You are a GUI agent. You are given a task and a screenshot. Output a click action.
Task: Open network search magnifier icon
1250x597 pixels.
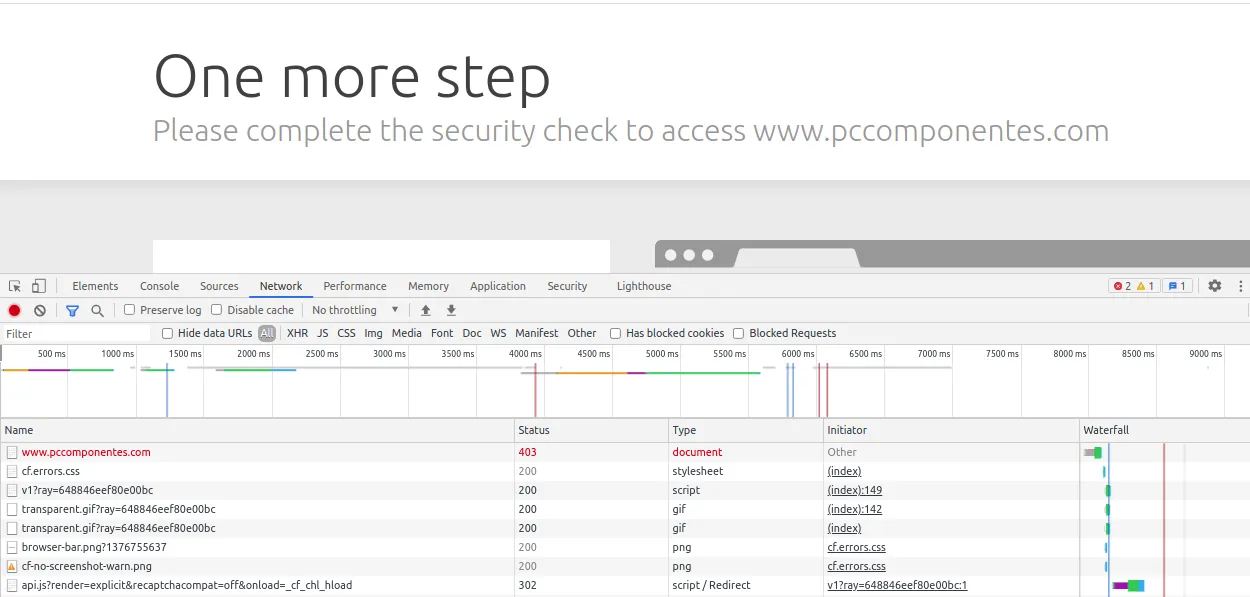pyautogui.click(x=97, y=311)
